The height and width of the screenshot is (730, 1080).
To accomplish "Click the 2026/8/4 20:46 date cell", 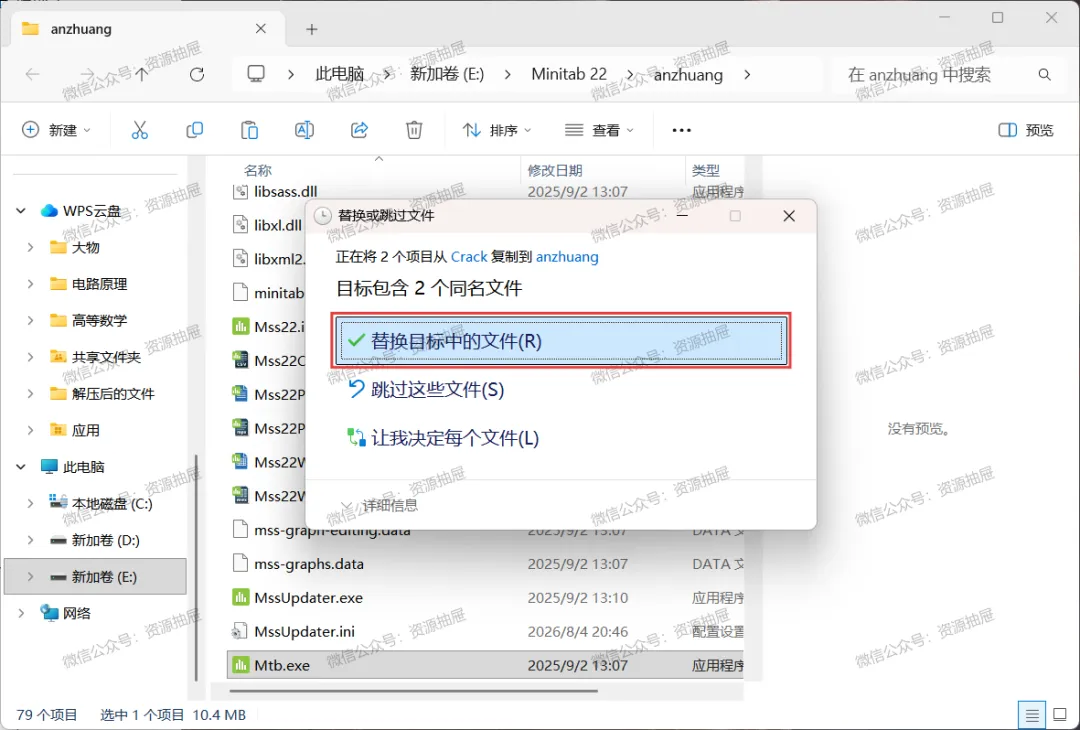I will (x=578, y=632).
